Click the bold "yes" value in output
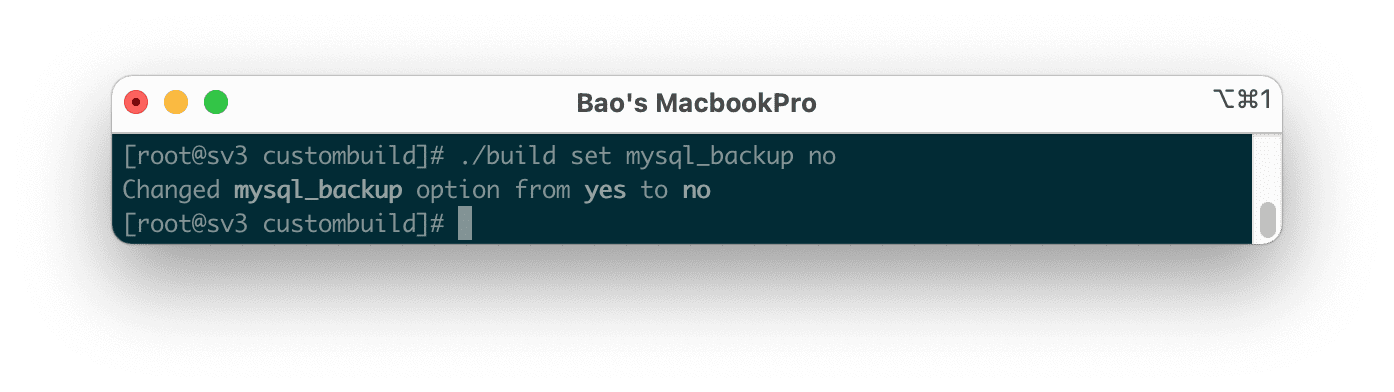The image size is (1394, 392). [x=605, y=191]
